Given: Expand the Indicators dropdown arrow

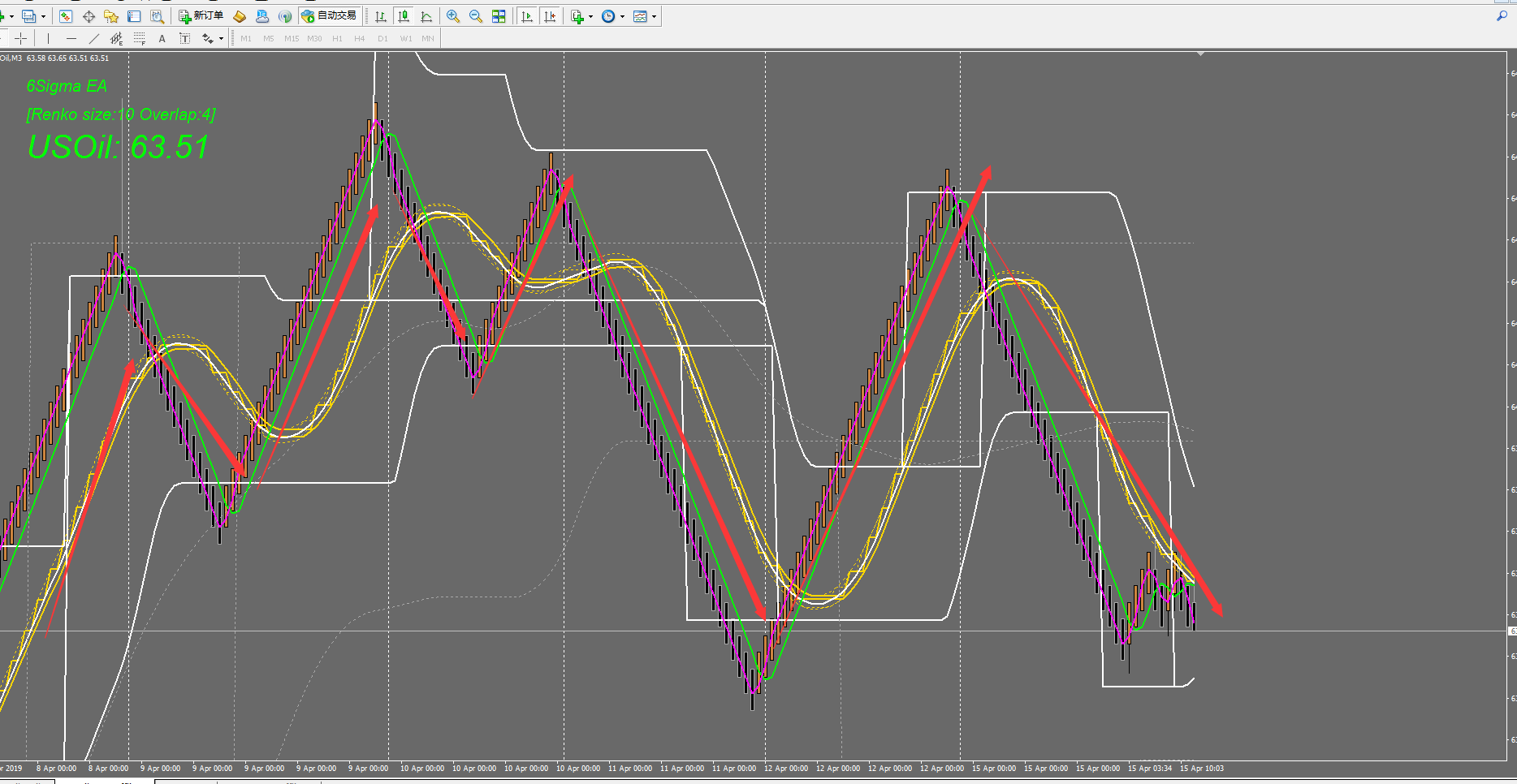Looking at the screenshot, I should 590,16.
